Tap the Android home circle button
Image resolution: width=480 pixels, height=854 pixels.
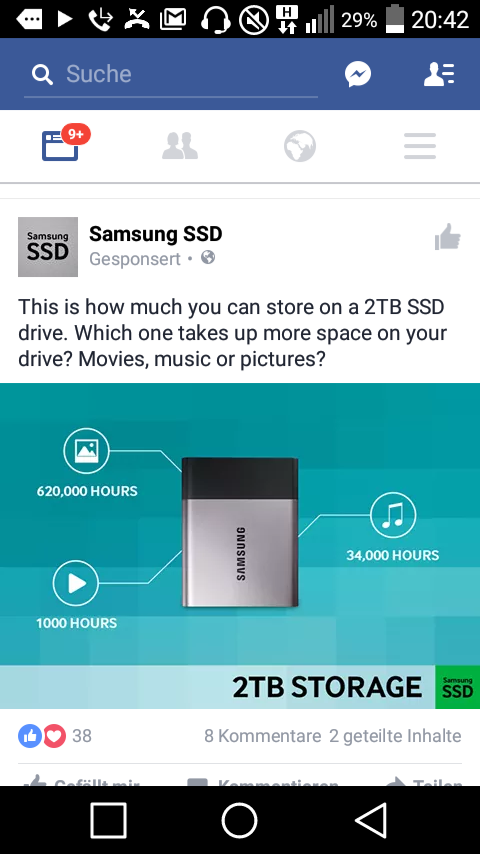point(239,820)
